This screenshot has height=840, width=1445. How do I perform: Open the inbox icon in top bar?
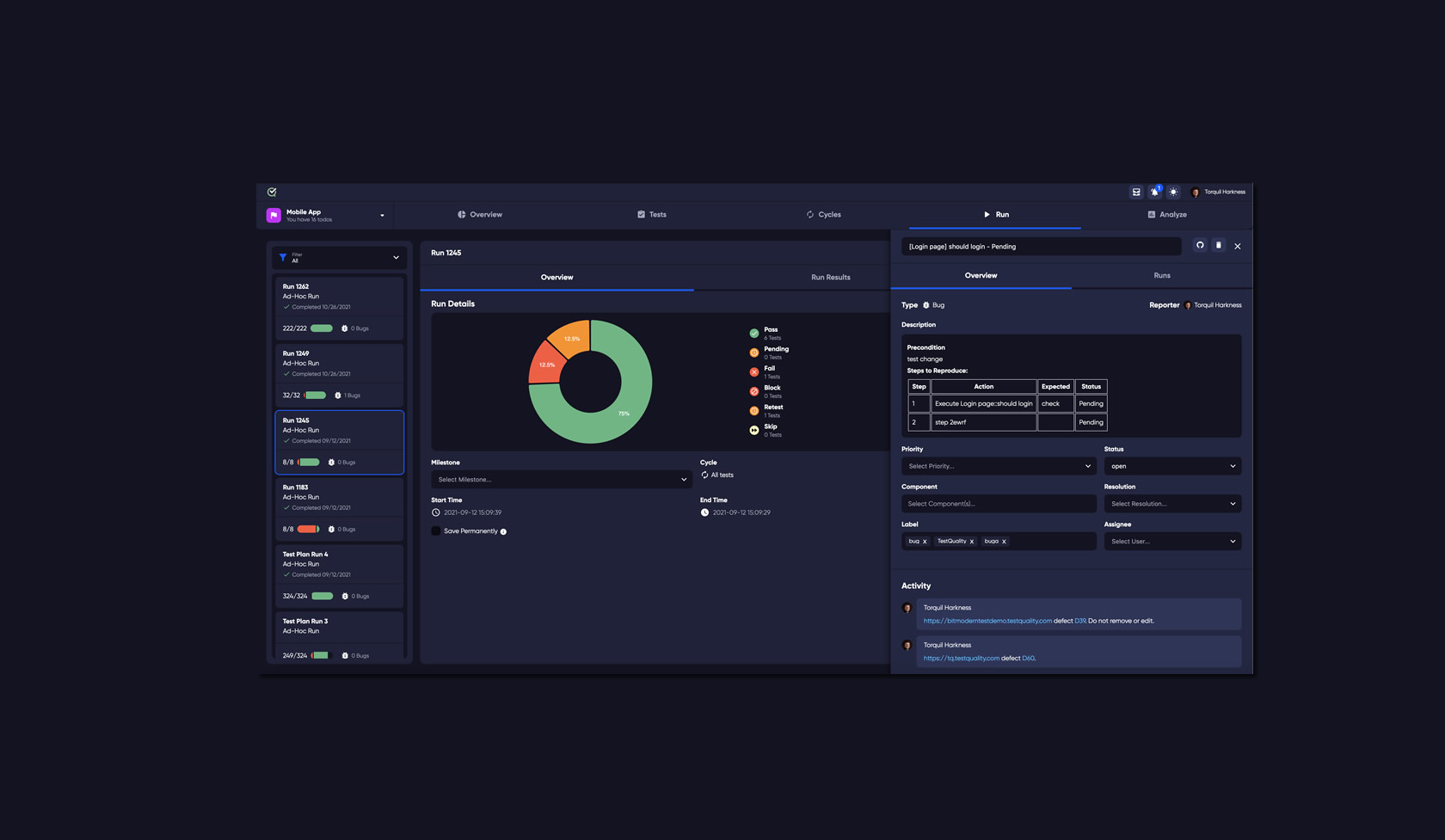click(1136, 192)
